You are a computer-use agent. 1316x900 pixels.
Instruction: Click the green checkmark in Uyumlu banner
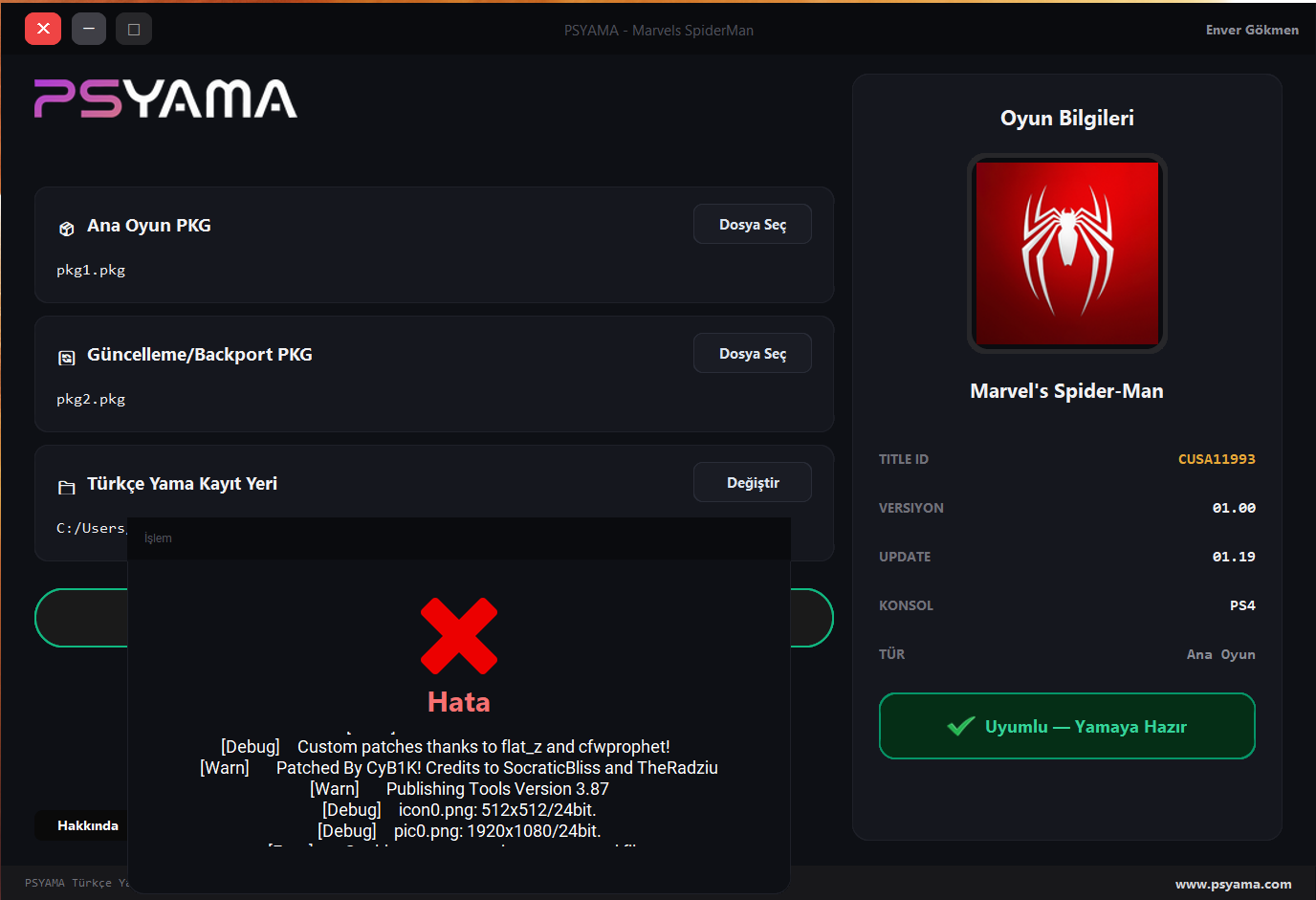coord(960,727)
